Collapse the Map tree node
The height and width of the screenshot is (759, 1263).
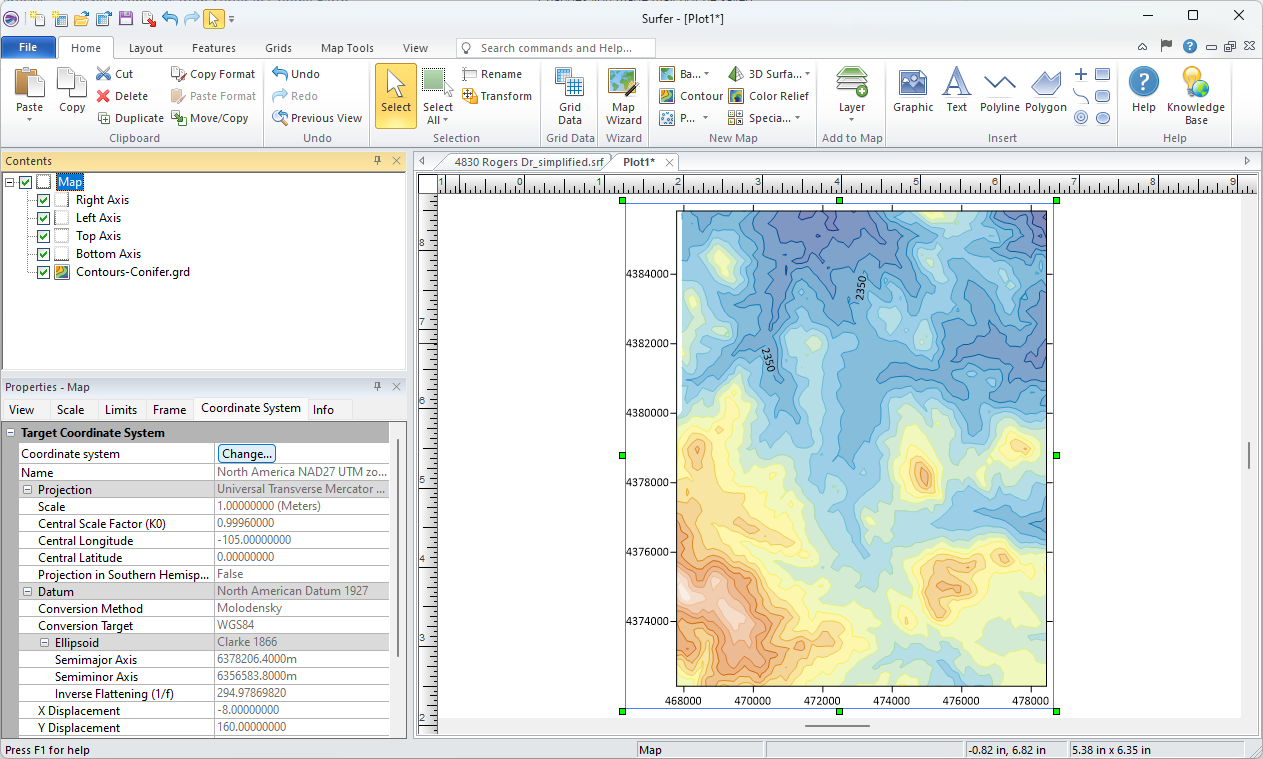[10, 182]
